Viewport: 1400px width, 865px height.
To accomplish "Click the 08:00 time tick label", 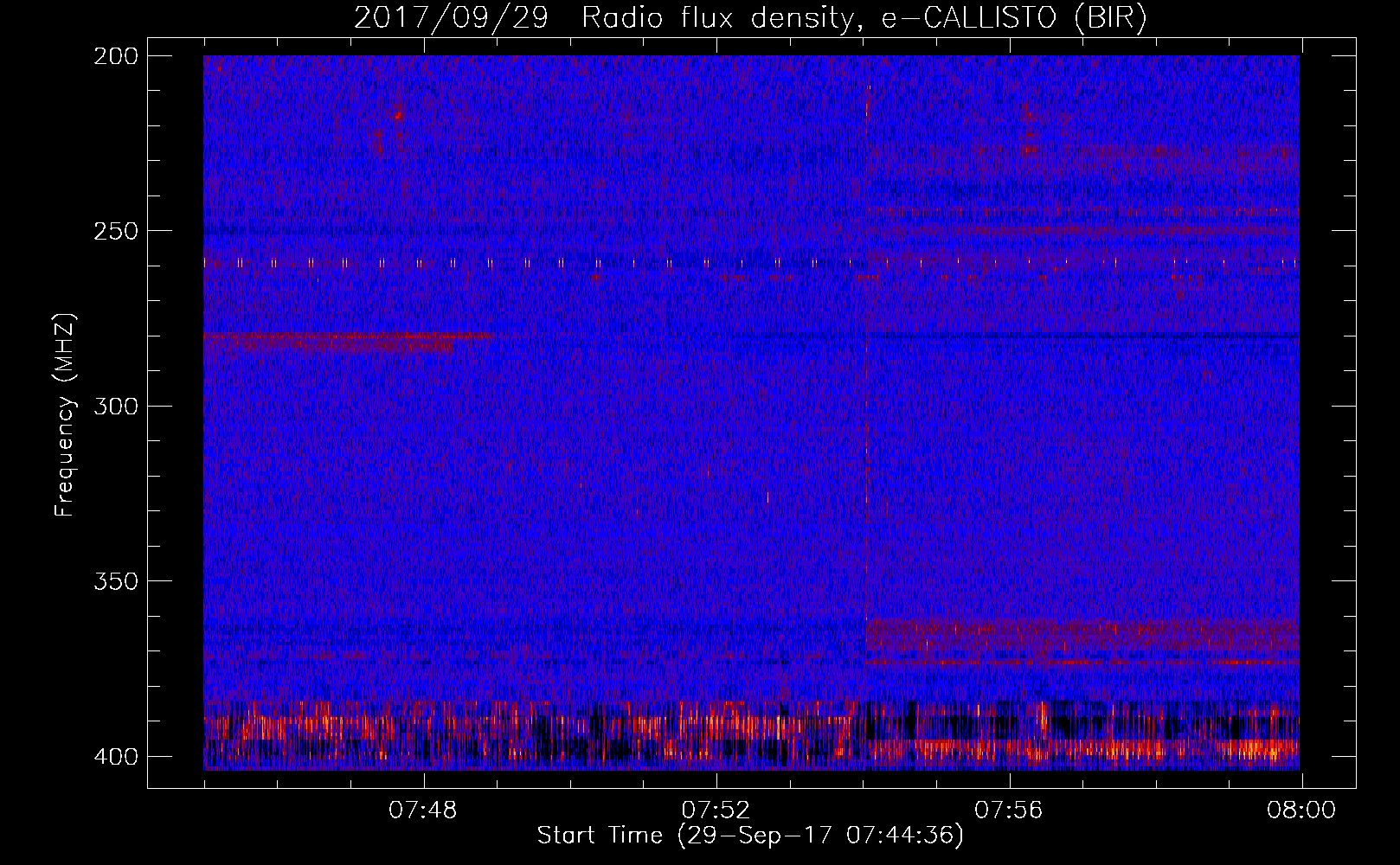I will tap(1301, 811).
